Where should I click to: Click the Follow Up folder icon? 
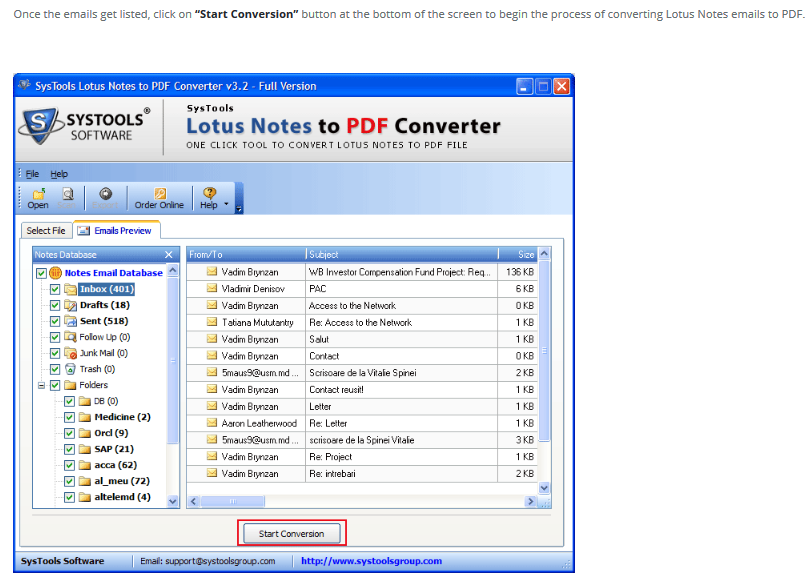pos(70,337)
